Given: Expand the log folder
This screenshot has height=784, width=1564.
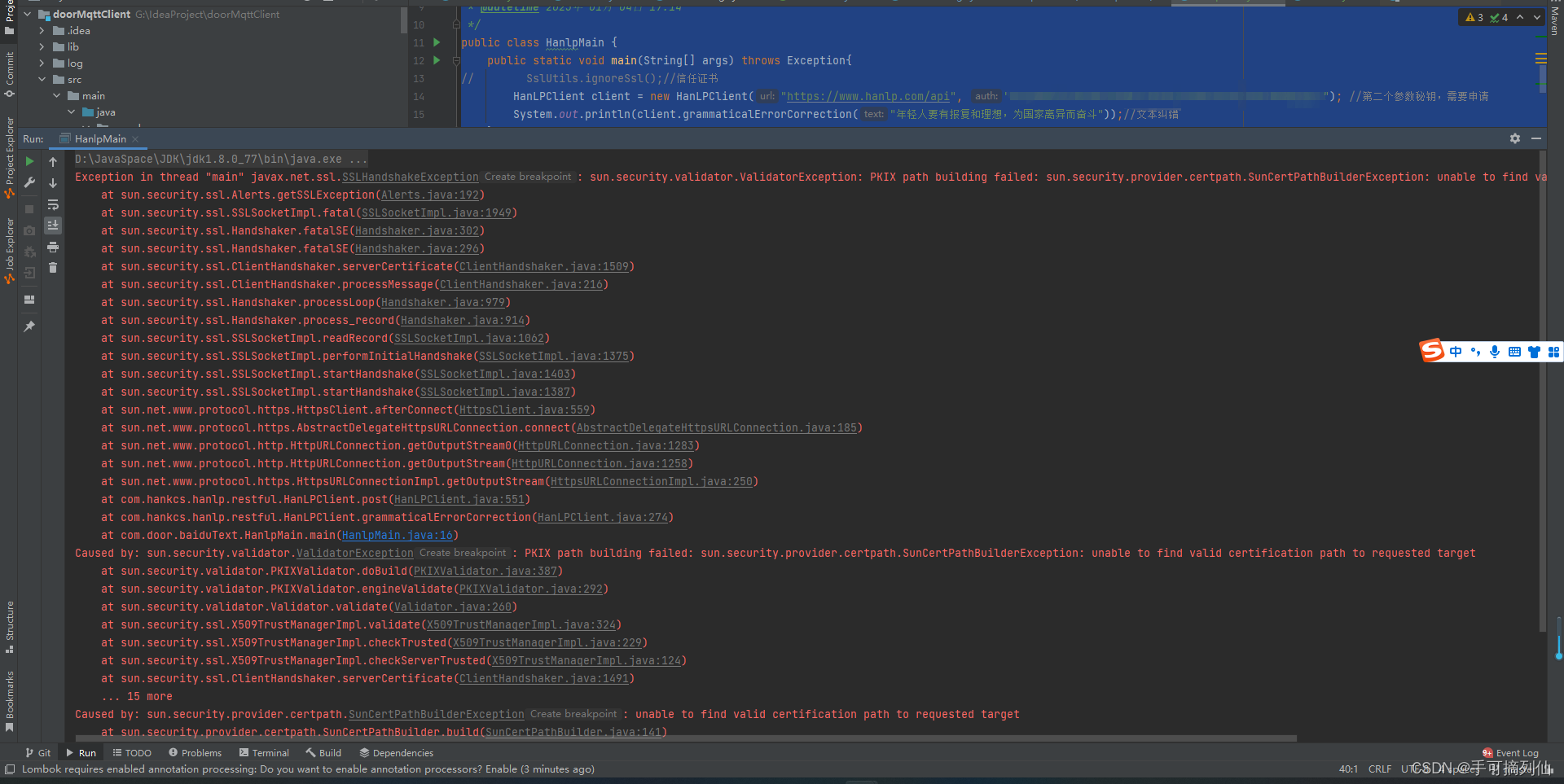Looking at the screenshot, I should point(42,63).
